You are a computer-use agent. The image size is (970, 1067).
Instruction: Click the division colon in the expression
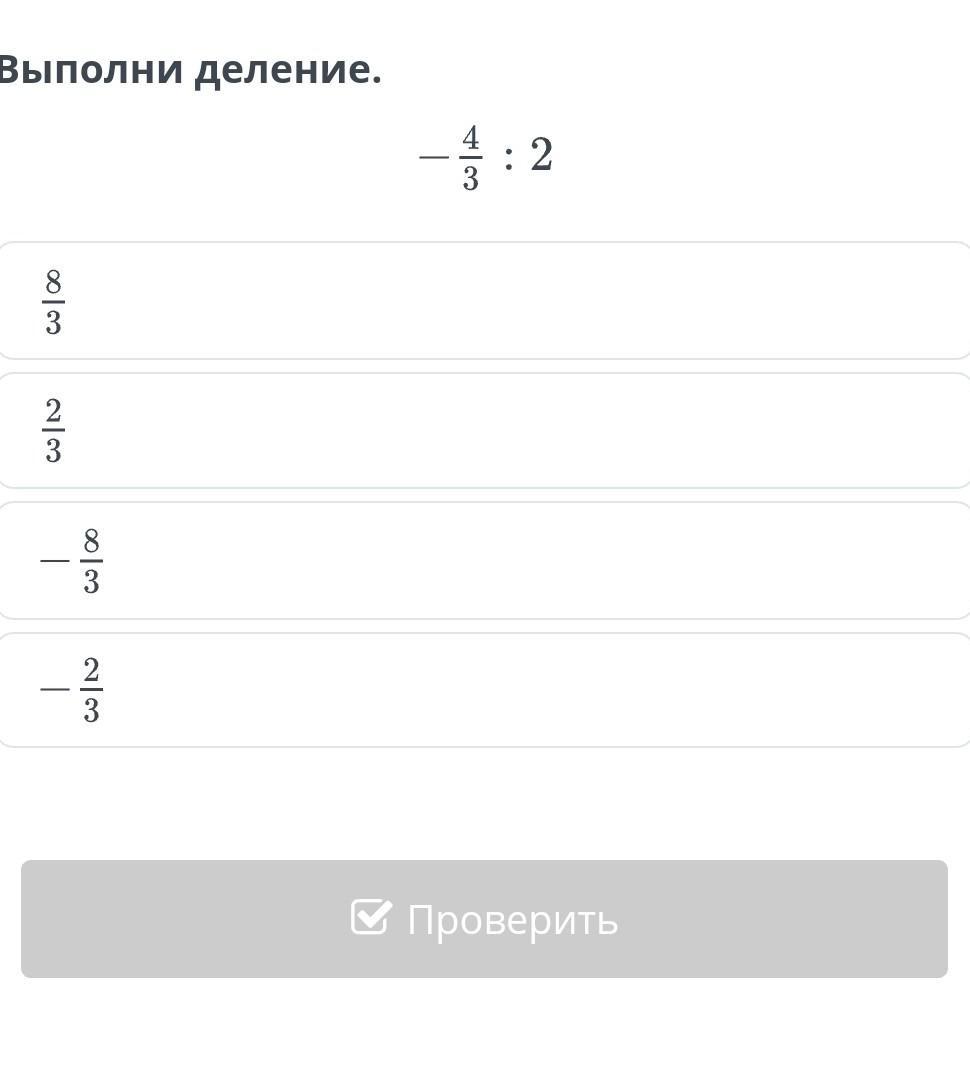point(509,158)
